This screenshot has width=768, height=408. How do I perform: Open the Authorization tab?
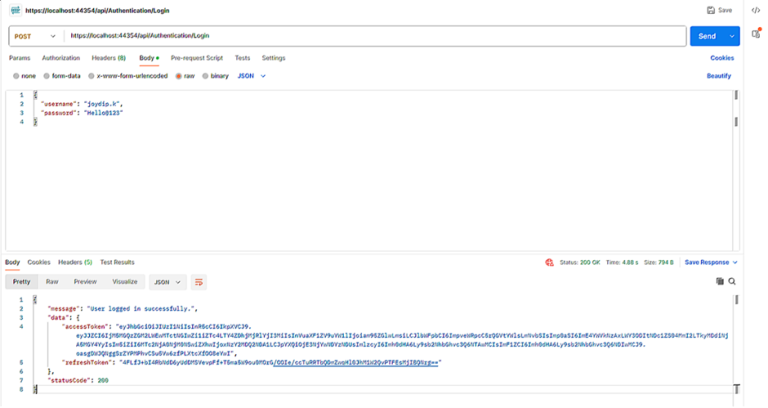tap(61, 58)
